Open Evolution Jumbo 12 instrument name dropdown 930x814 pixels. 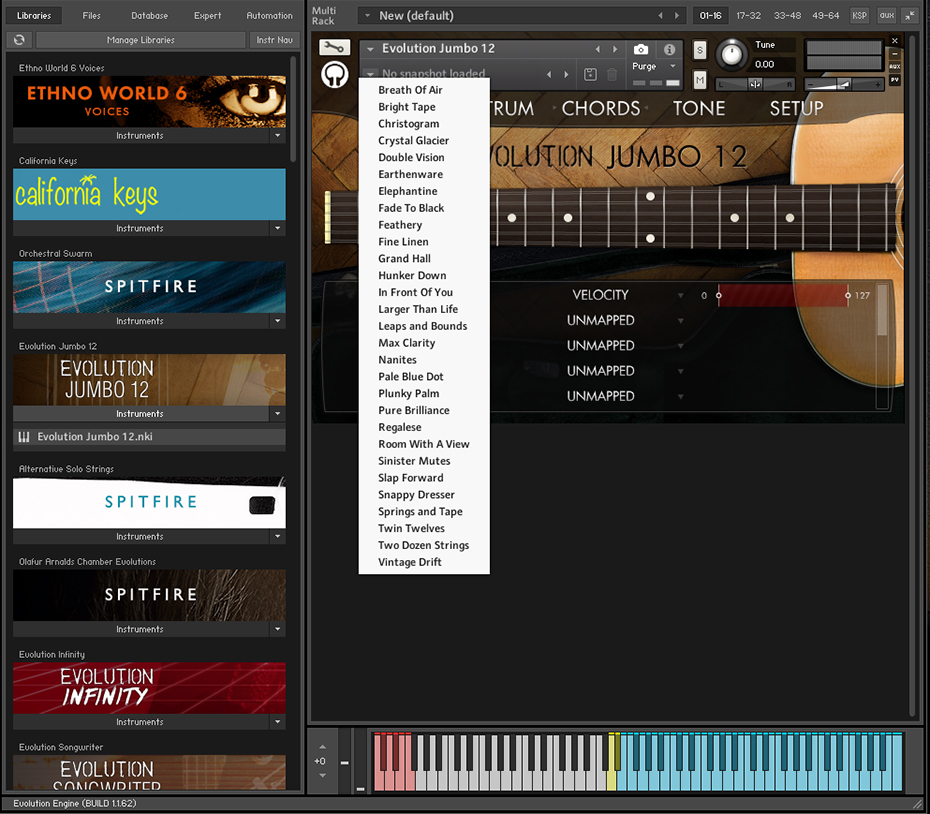tap(371, 49)
